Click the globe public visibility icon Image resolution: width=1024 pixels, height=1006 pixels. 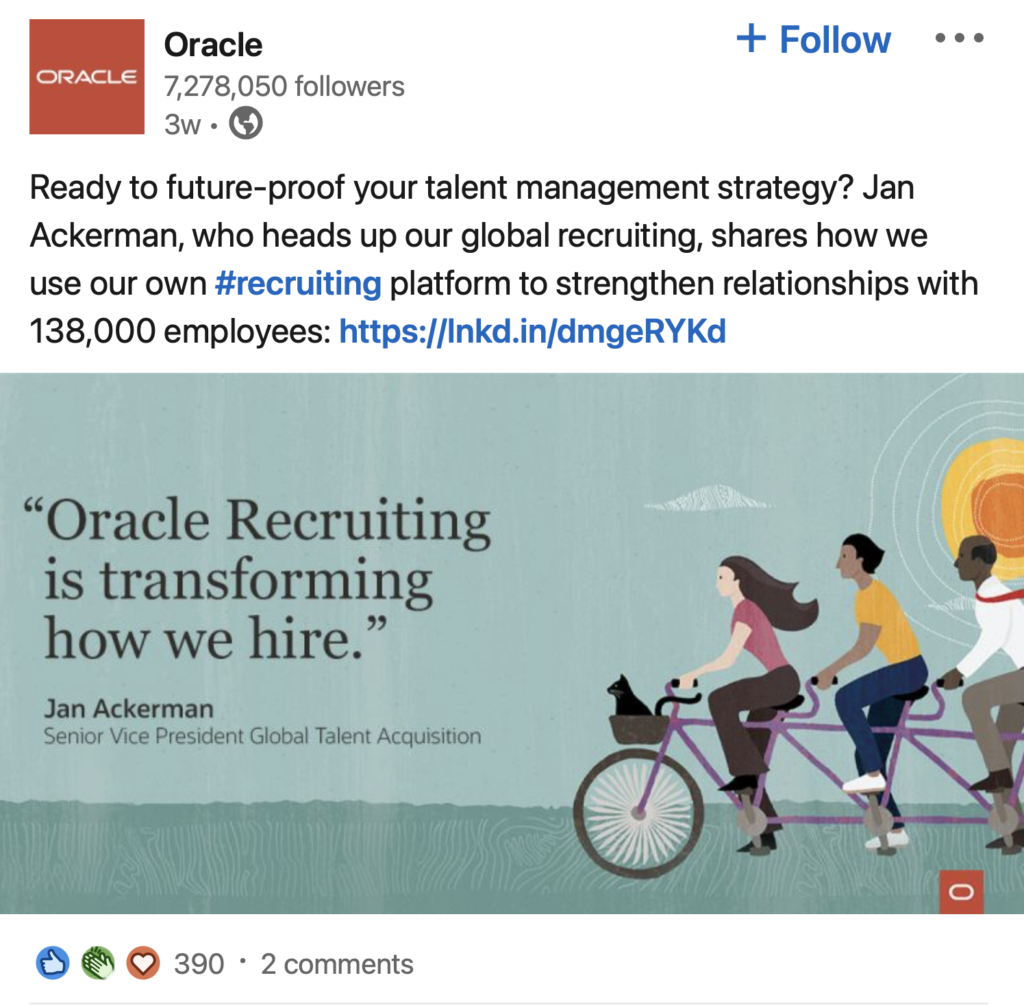(x=246, y=123)
